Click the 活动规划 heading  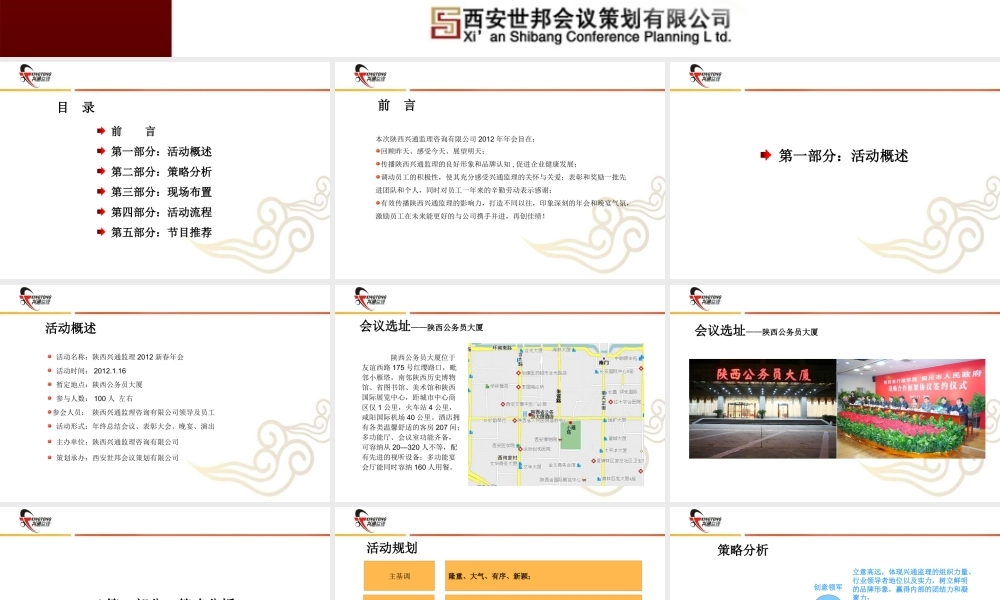point(392,548)
